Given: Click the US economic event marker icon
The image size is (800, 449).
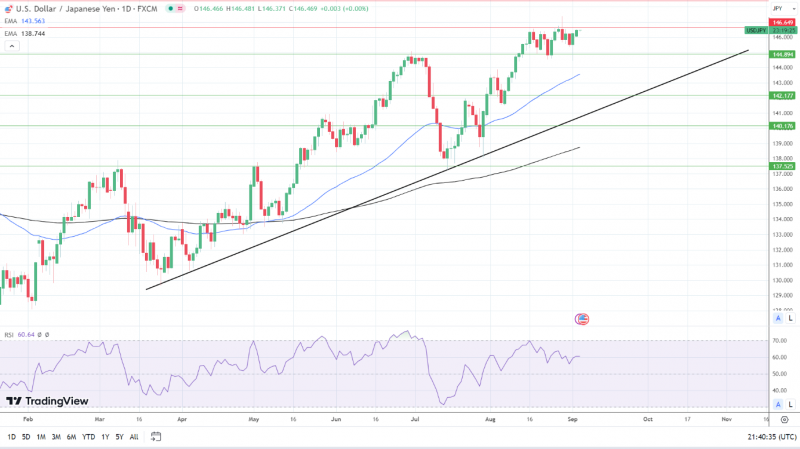Looking at the screenshot, I should coord(582,319).
